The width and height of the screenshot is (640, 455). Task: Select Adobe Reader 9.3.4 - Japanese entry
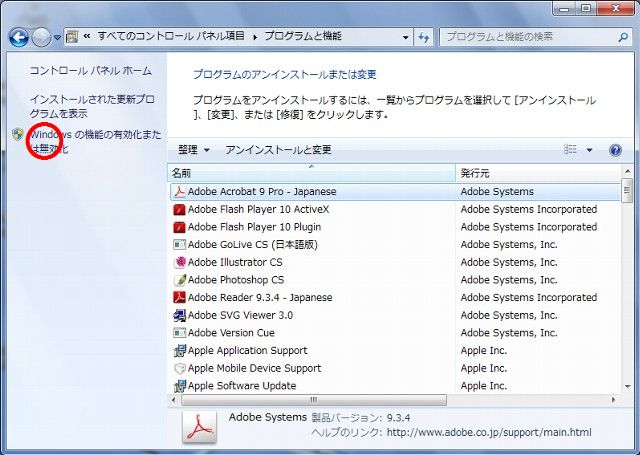[x=260, y=297]
